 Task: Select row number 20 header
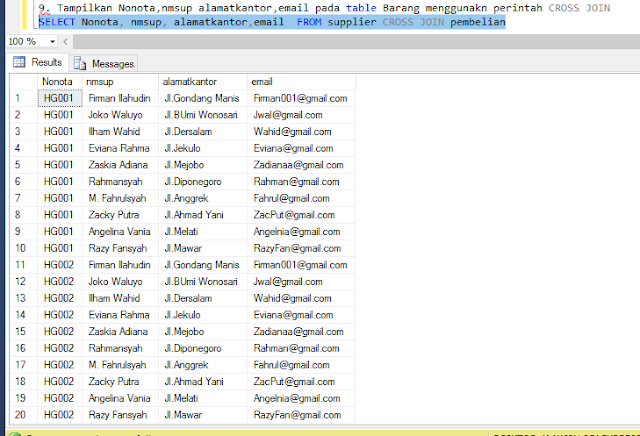(24, 415)
